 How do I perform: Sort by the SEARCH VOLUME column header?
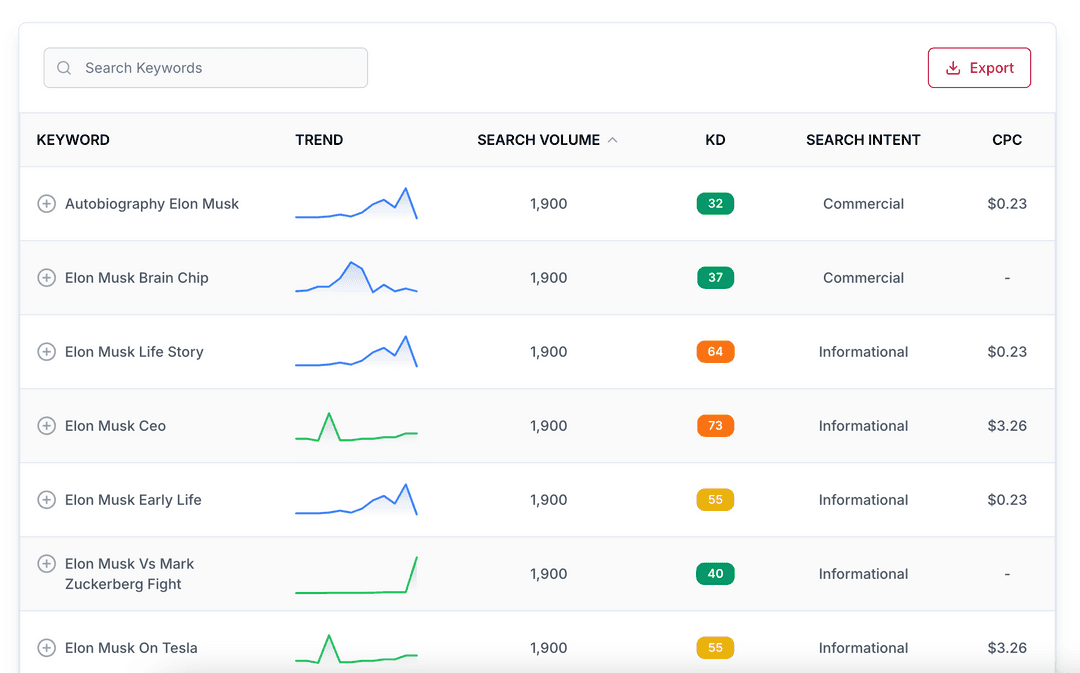[539, 140]
